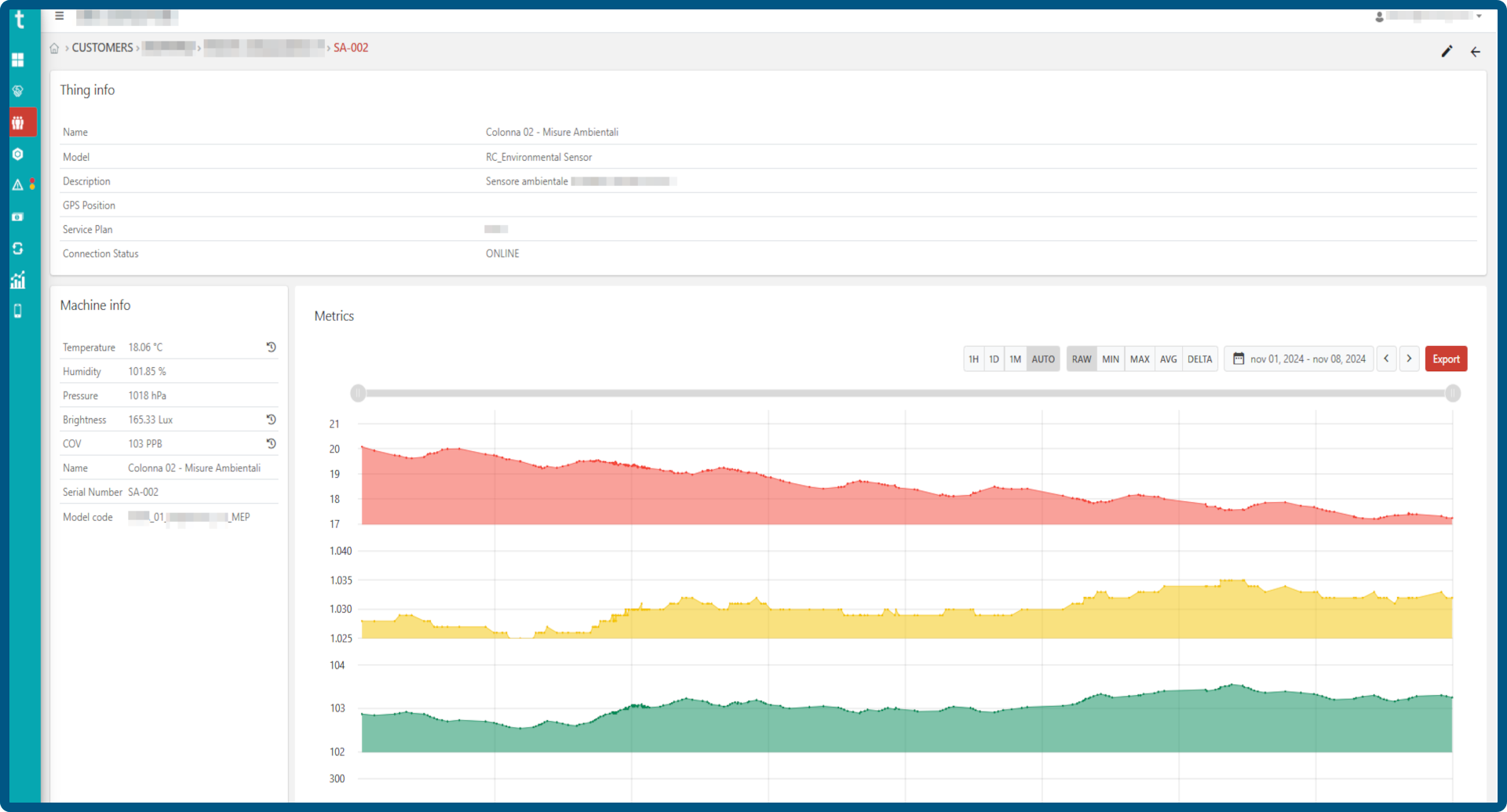Open the dashboard grid icon in sidebar
This screenshot has height=812, width=1507.
pyautogui.click(x=18, y=60)
